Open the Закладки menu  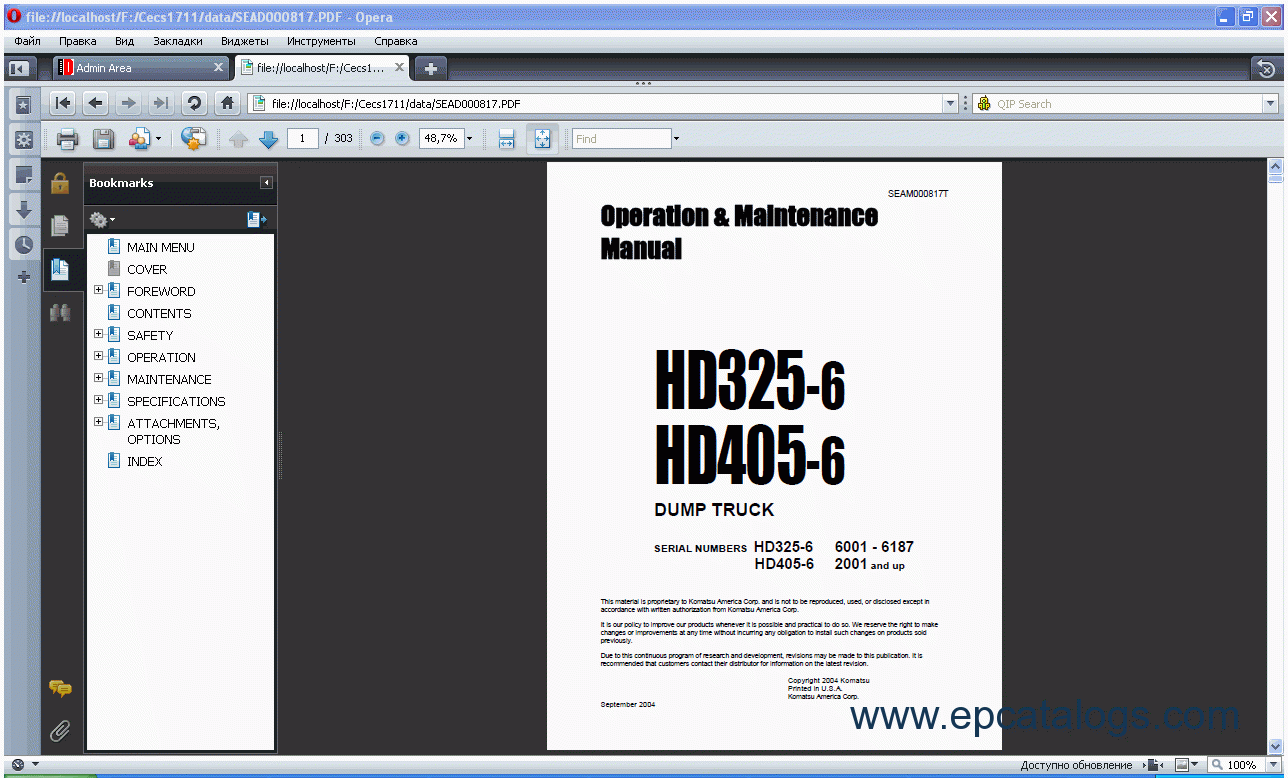(x=178, y=41)
